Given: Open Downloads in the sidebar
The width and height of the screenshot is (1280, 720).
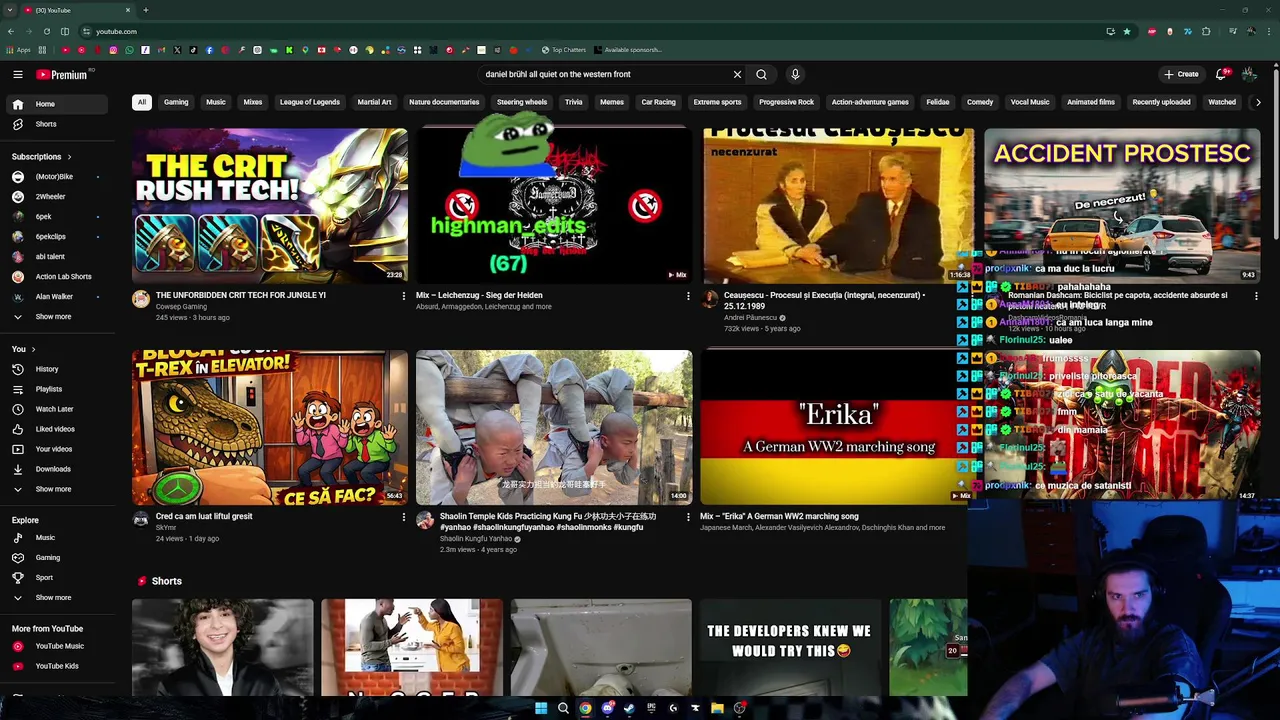Looking at the screenshot, I should tap(58, 469).
